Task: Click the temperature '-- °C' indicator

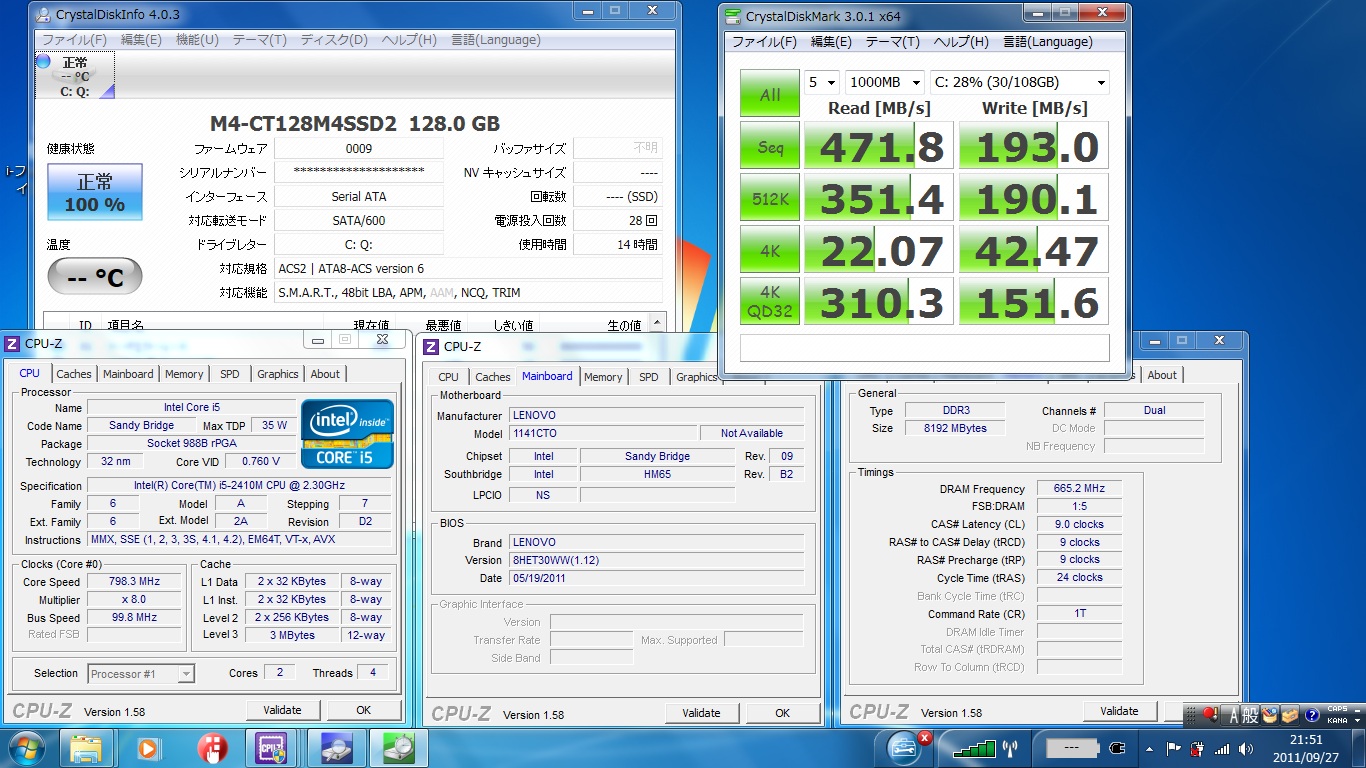Action: (x=95, y=277)
